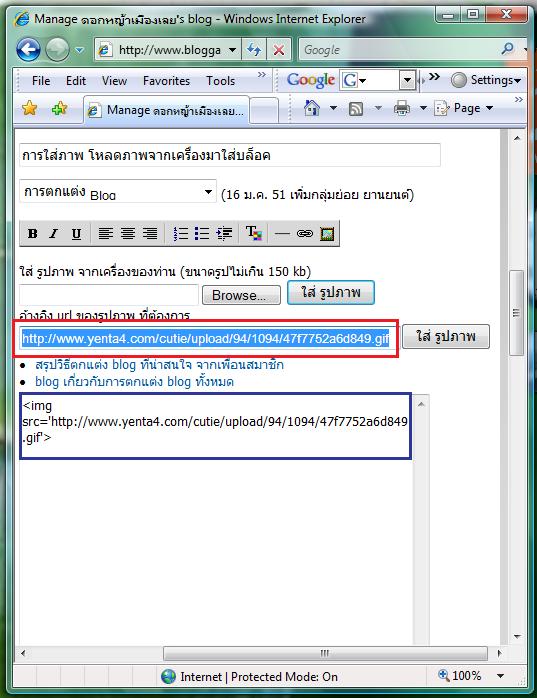
Task: Open the zoom level 100% dropdown
Action: (500, 676)
